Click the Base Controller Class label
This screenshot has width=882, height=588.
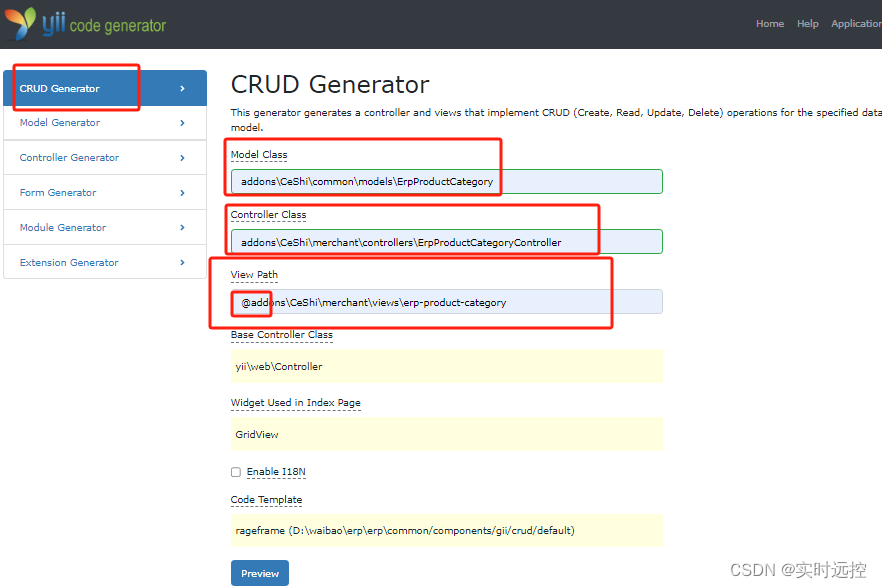click(x=281, y=334)
